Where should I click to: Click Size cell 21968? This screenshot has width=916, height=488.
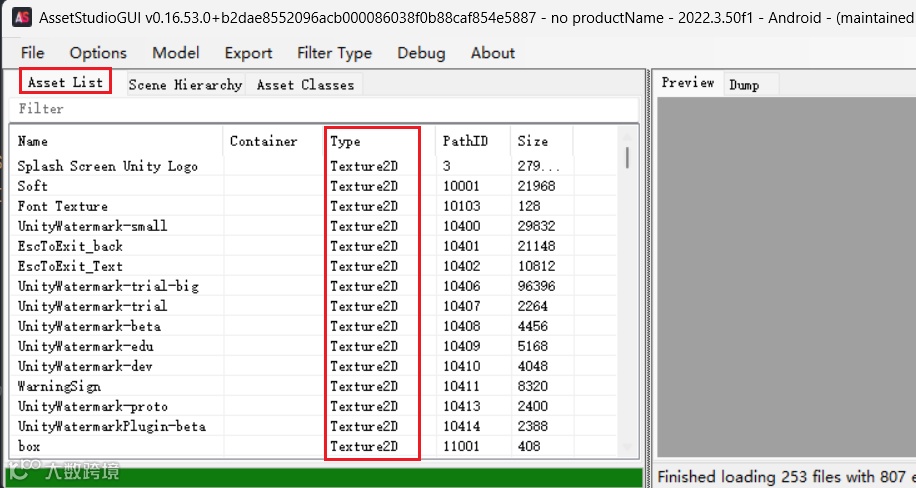536,186
